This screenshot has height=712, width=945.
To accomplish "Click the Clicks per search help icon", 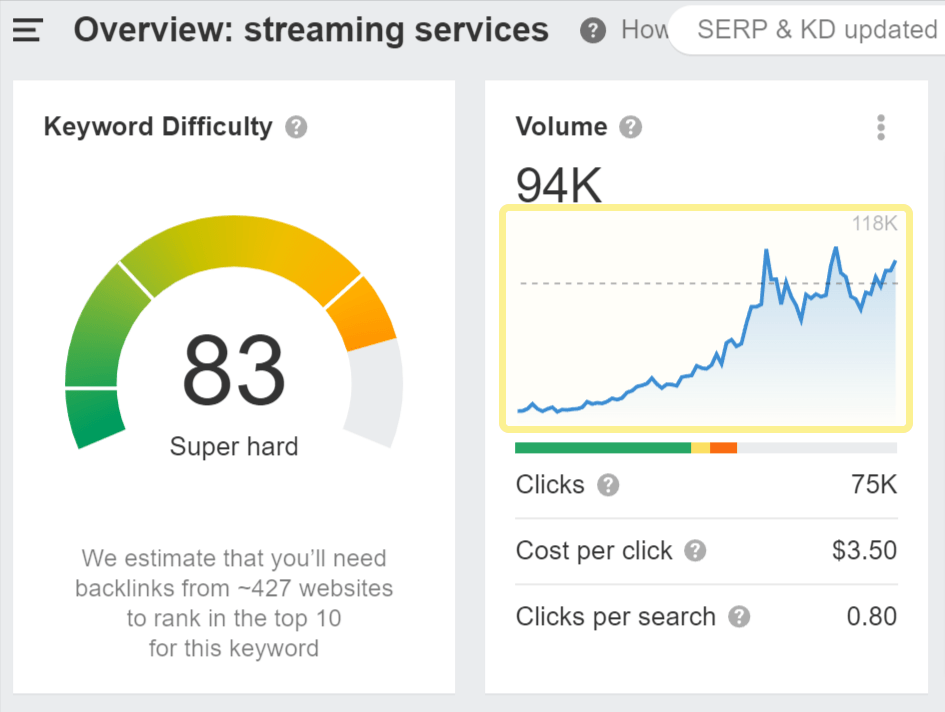I will (x=739, y=617).
